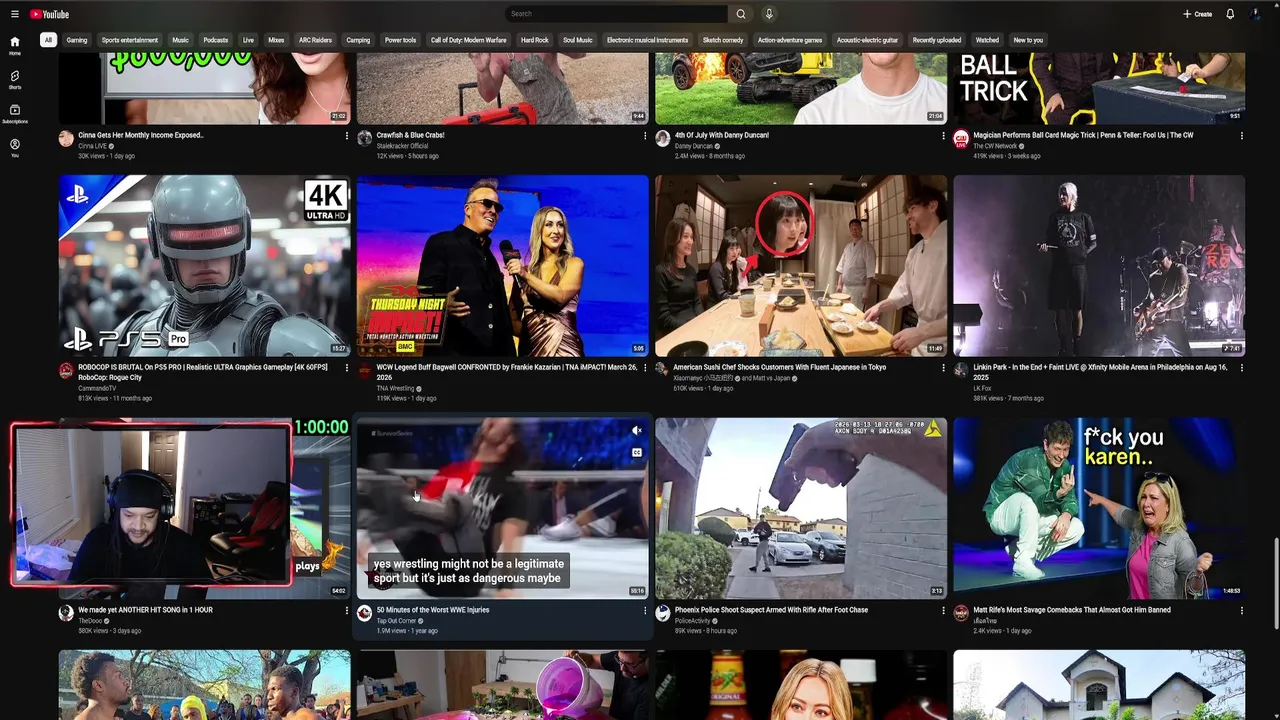Select the Music filter chip

(x=180, y=40)
